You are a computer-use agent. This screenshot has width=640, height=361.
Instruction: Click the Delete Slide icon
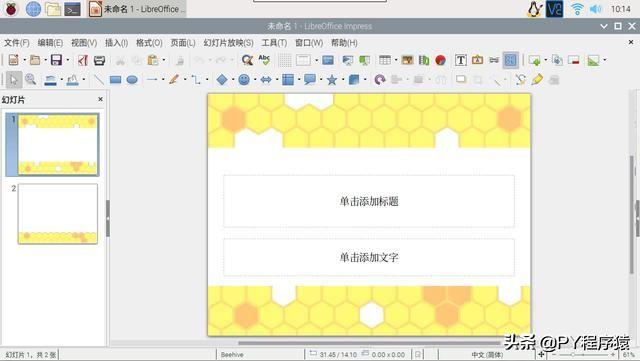point(573,60)
